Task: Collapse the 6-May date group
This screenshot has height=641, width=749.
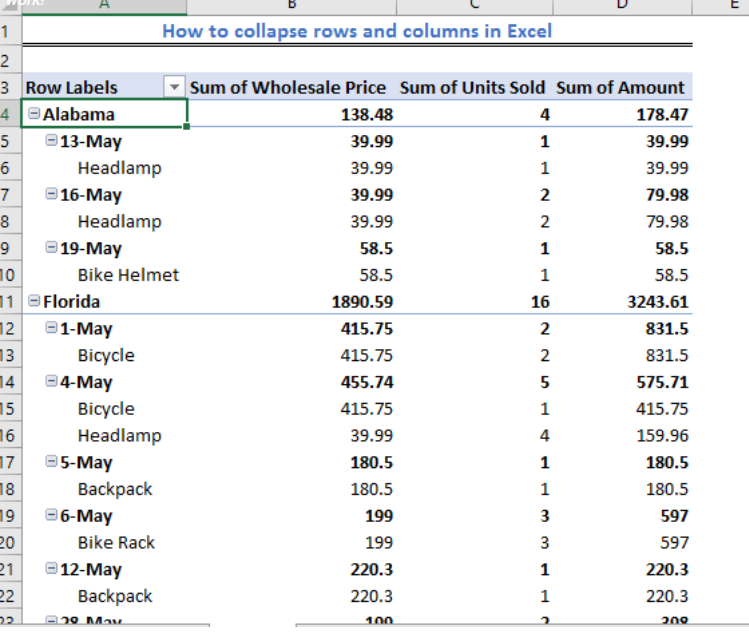Action: (x=51, y=514)
